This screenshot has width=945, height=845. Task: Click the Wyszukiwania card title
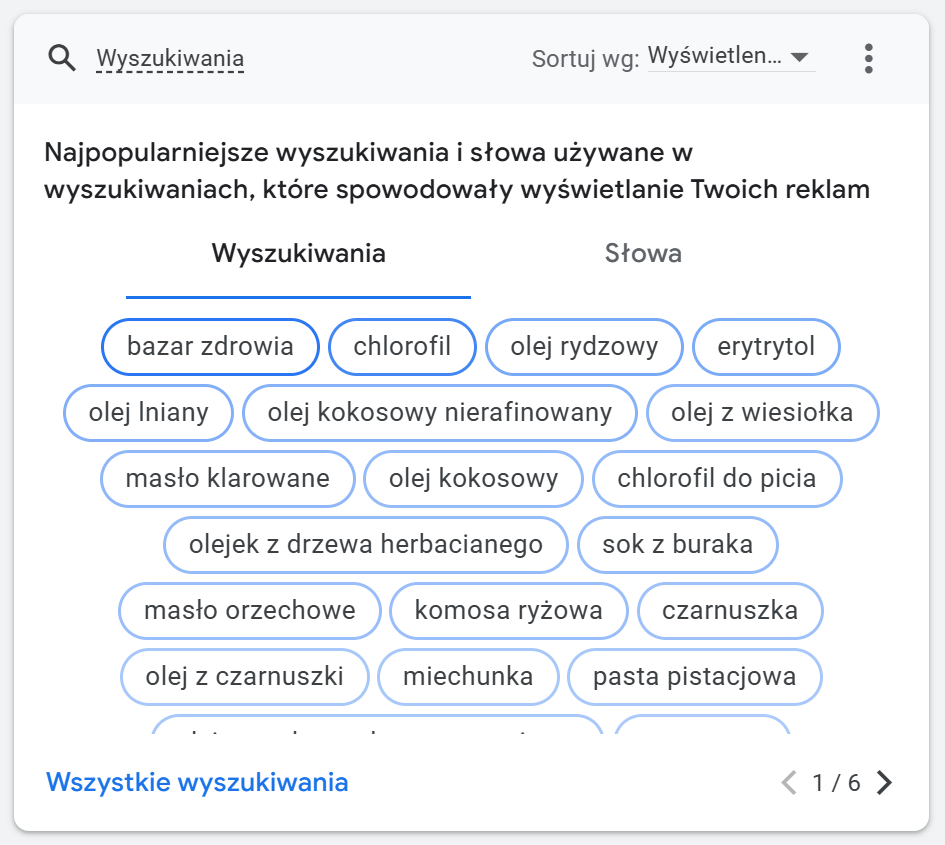(170, 59)
